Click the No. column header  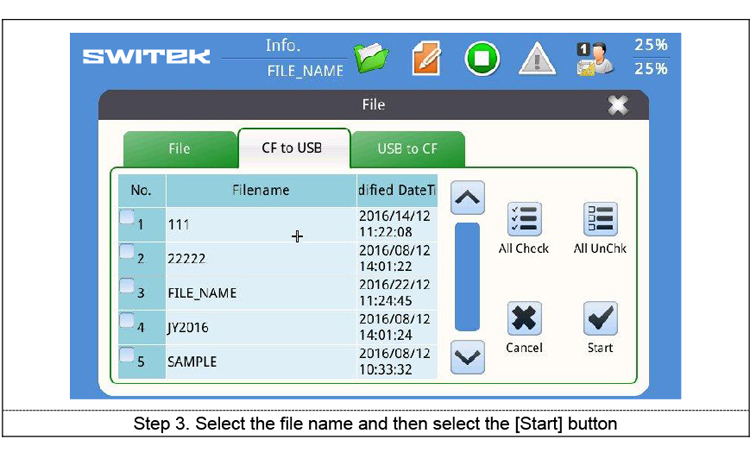142,190
